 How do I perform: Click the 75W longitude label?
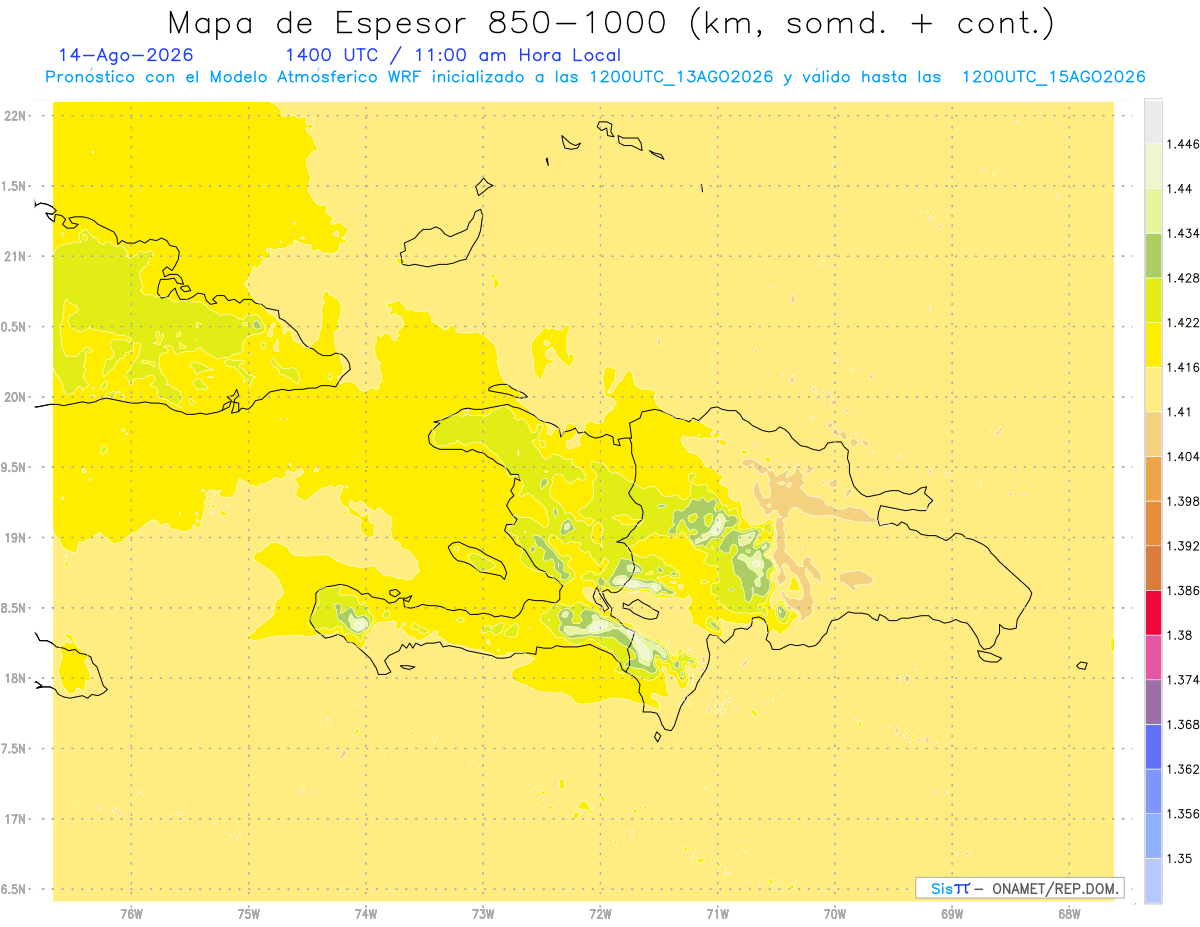click(x=249, y=914)
